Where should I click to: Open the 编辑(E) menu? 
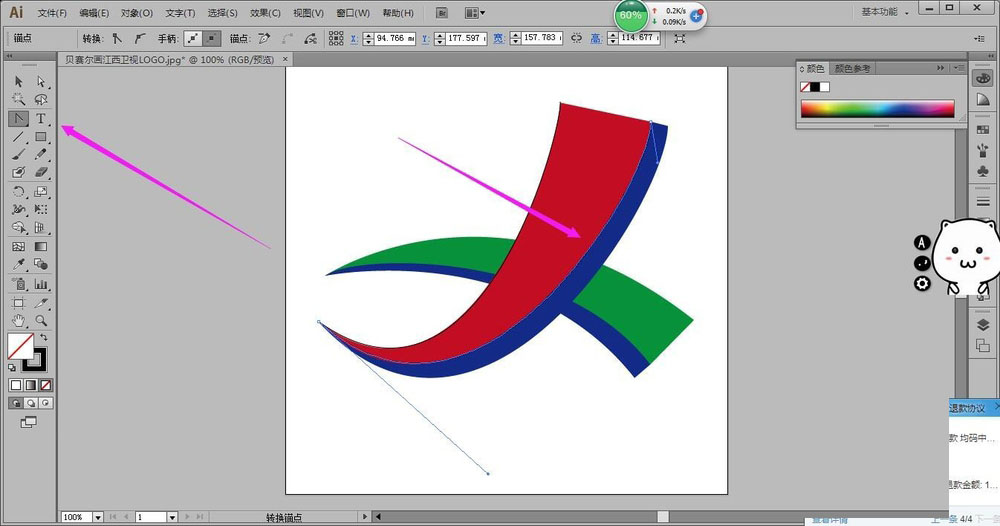click(94, 13)
